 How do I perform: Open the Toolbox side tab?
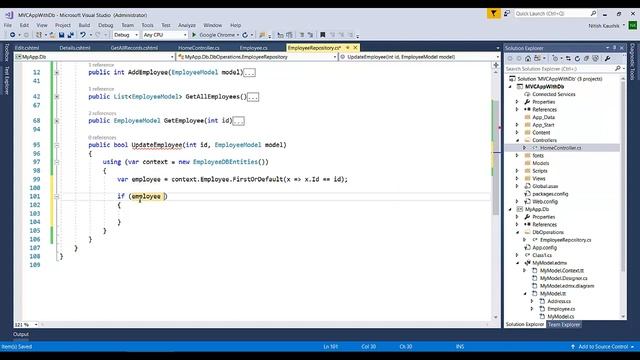[x=7, y=52]
